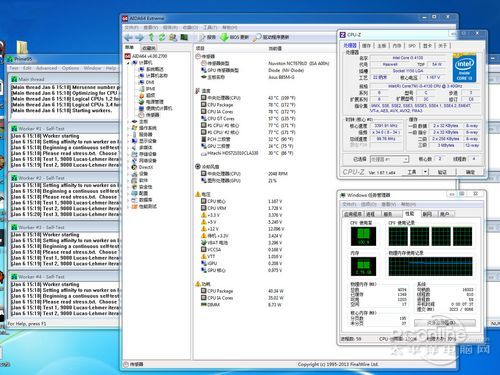Viewport: 500px width, 375px height.
Task: Open AIDA64 文件(F) menu
Action: 132,27
